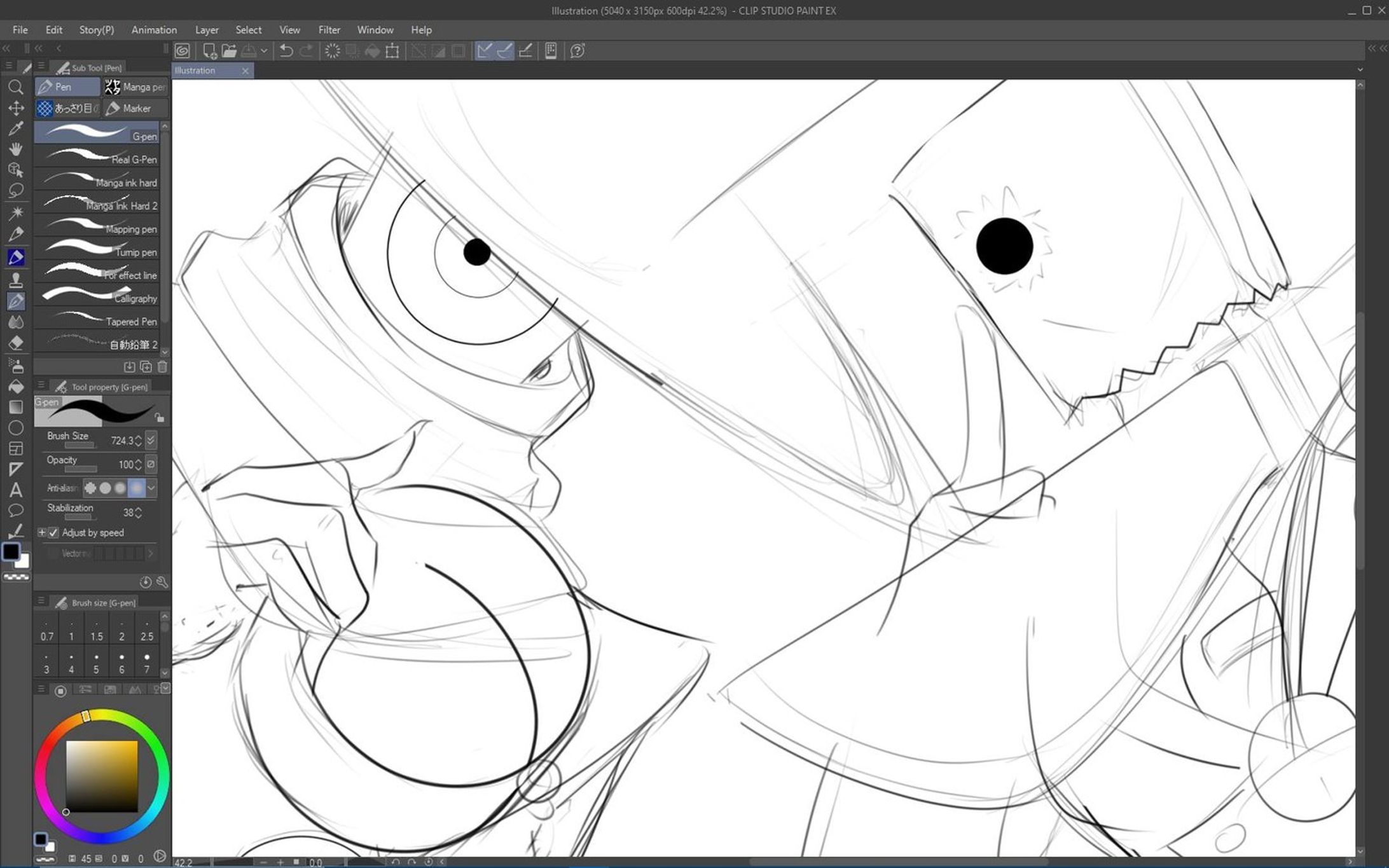The height and width of the screenshot is (868, 1389).
Task: Reset tool properties to initial settings
Action: click(x=146, y=582)
